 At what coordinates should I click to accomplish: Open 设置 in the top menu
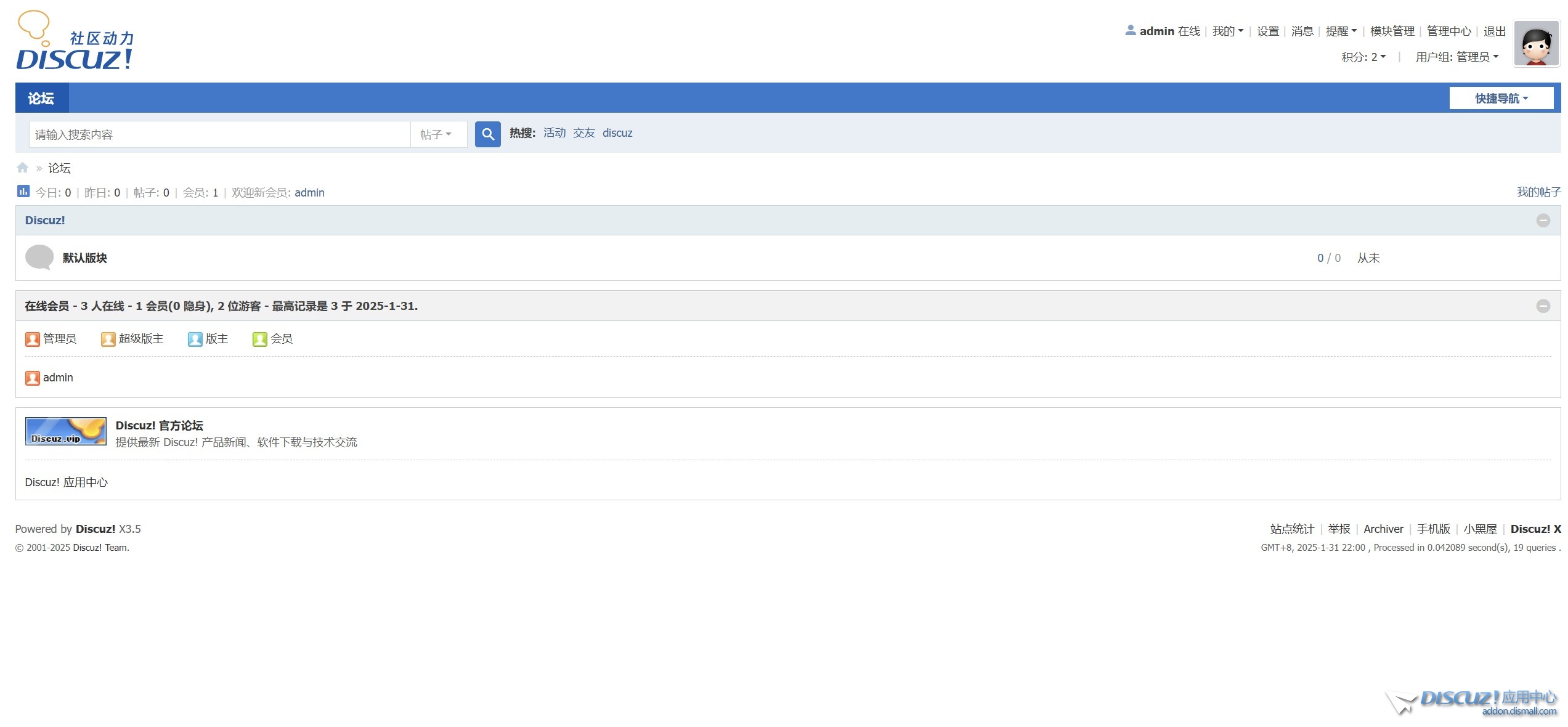pyautogui.click(x=1268, y=31)
